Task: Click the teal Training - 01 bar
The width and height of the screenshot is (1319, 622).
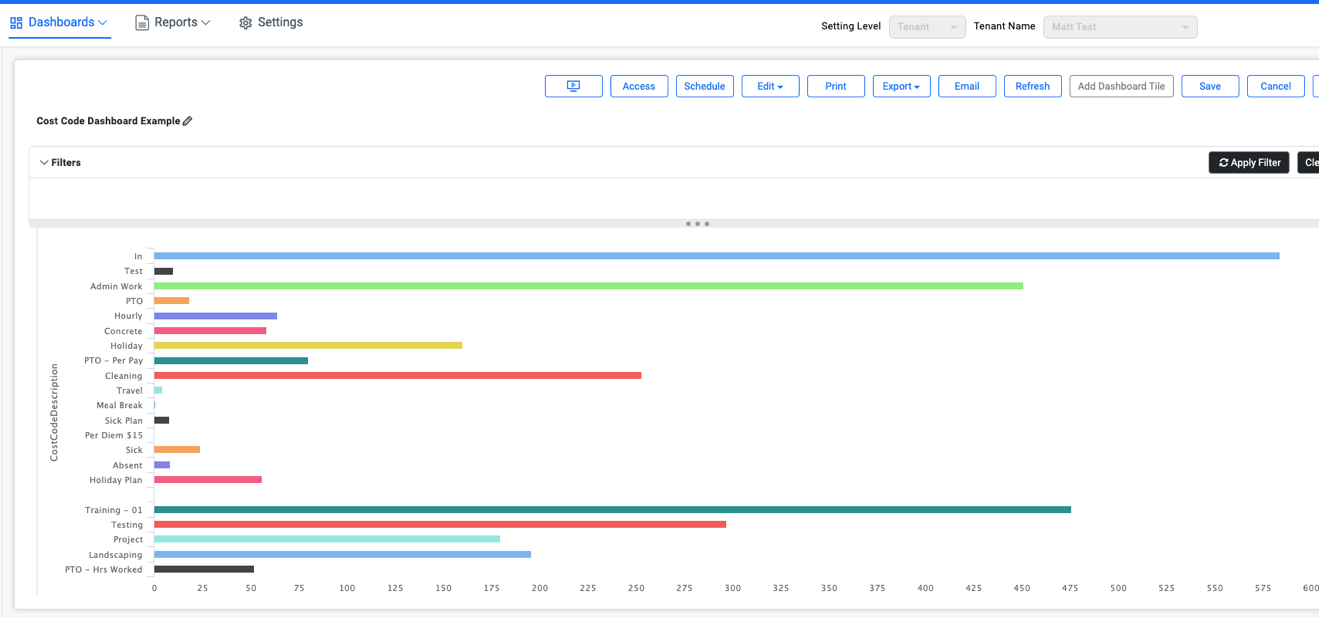Action: 612,510
